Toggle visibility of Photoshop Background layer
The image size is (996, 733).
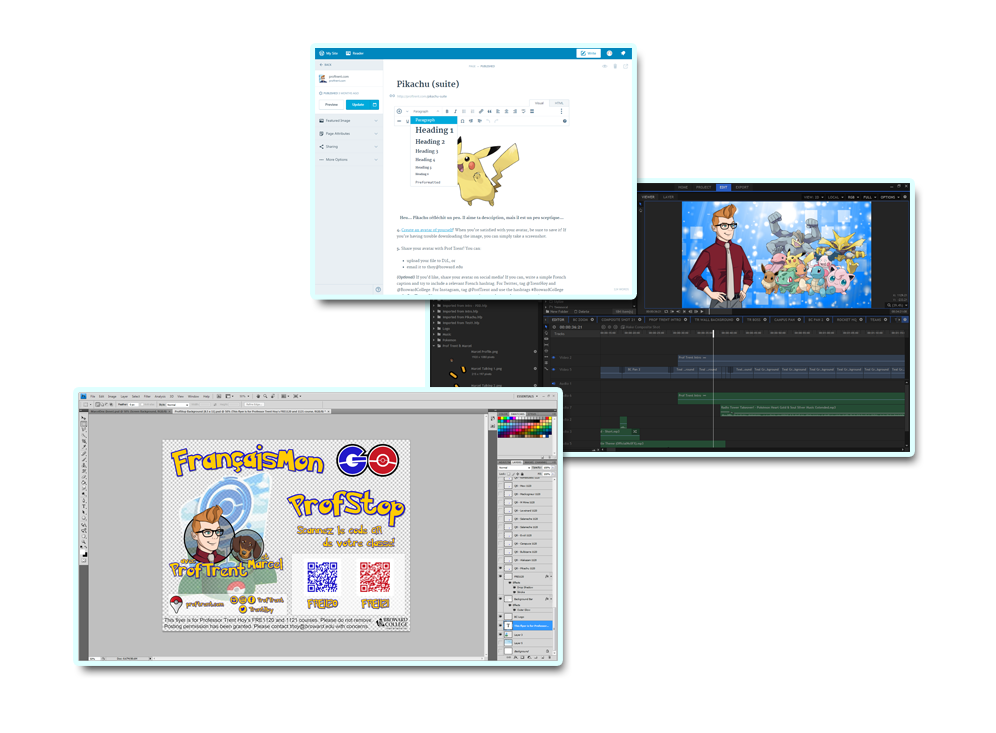click(501, 651)
